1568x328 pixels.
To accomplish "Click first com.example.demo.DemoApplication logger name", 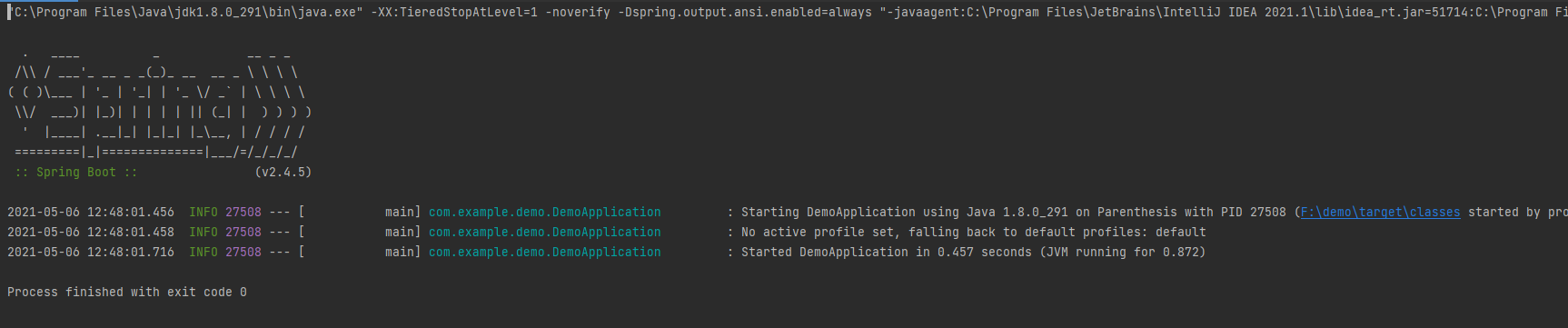I will click(545, 212).
